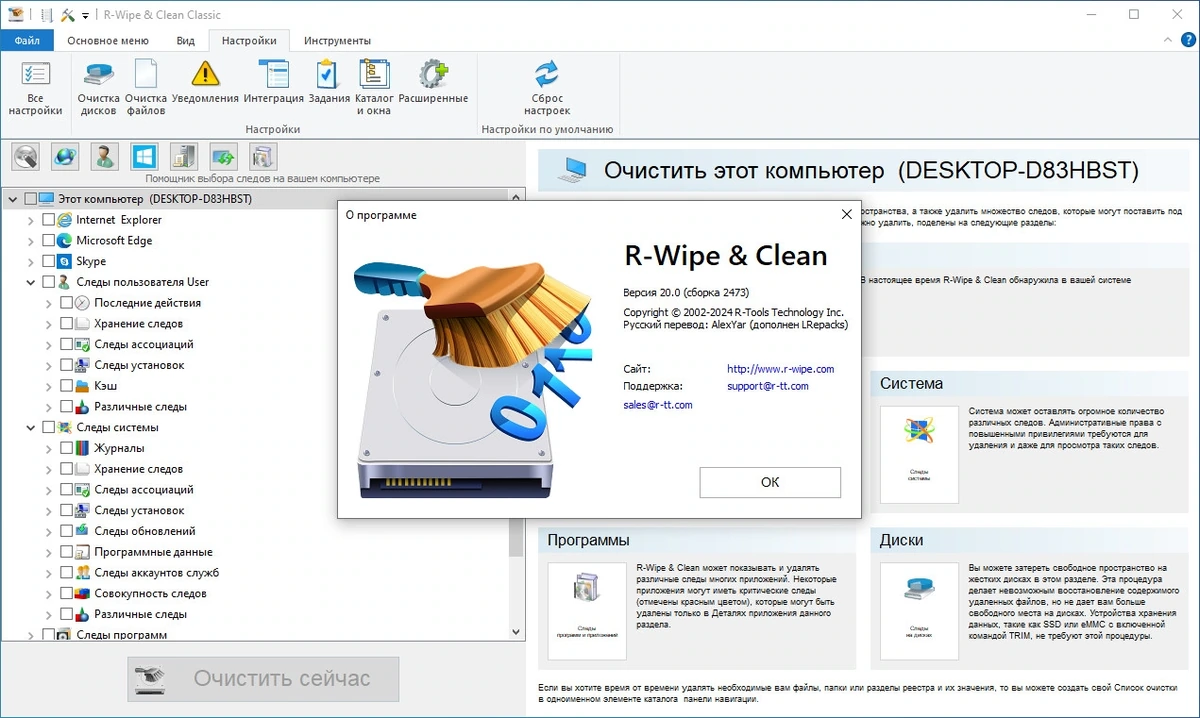This screenshot has width=1200, height=718.
Task: Click the green arrow drives helper icon
Action: point(222,156)
